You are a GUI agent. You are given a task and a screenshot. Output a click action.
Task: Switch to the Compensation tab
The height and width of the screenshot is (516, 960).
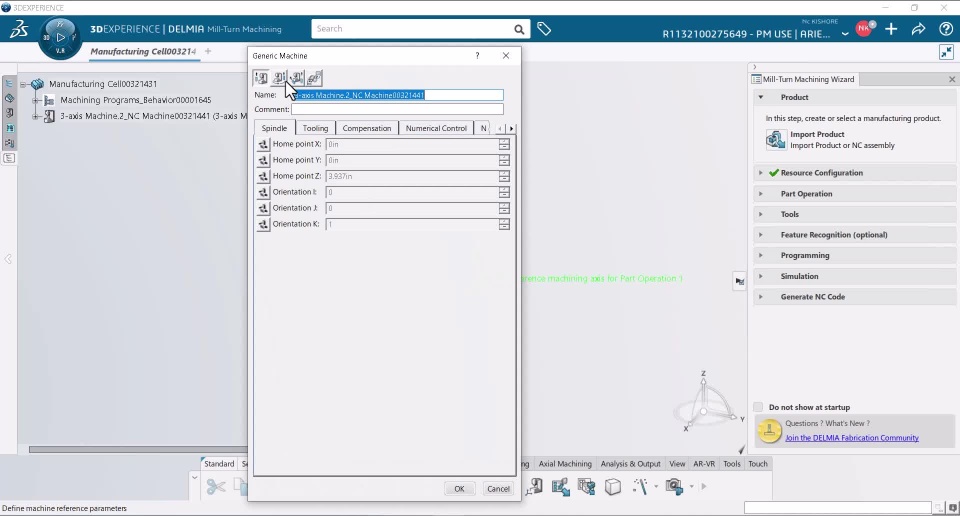tap(367, 128)
